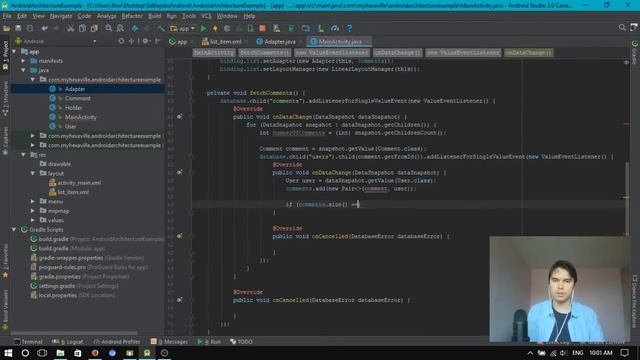Select activity_main.xml in layout folder
Viewport: 640px width, 360px height.
tap(79, 183)
